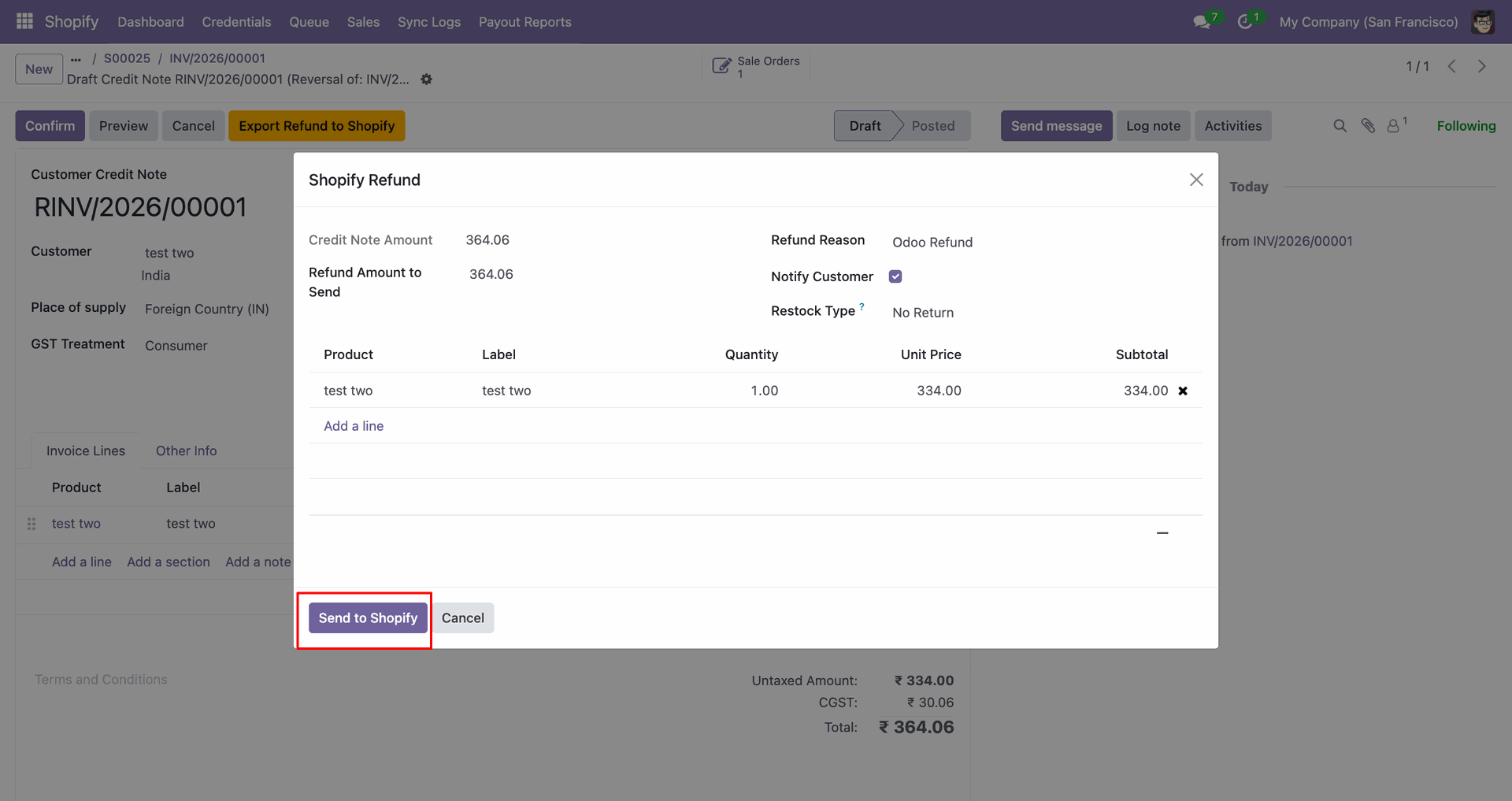Click the chatter search icon

coord(1340,126)
